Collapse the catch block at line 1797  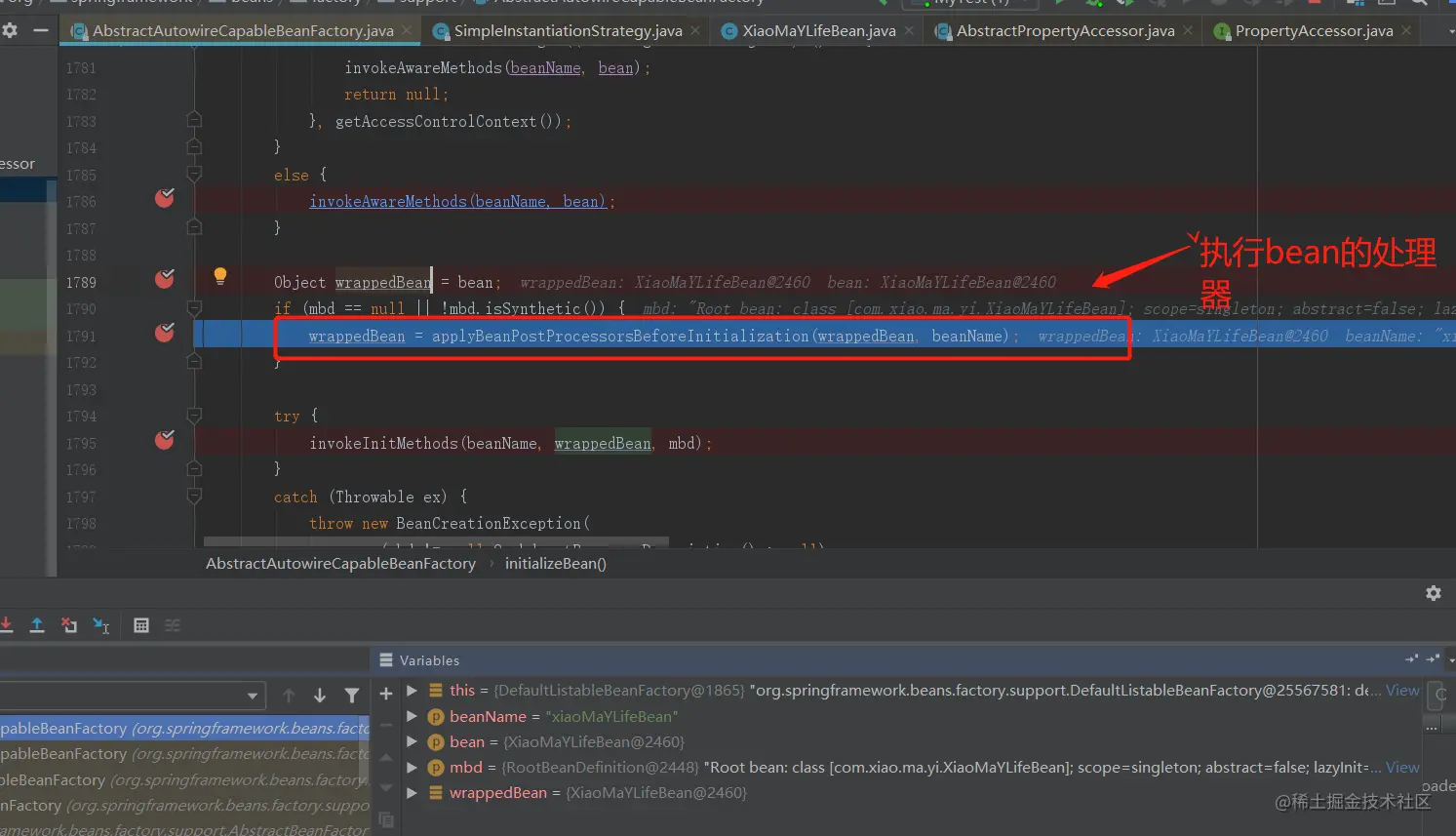point(194,497)
